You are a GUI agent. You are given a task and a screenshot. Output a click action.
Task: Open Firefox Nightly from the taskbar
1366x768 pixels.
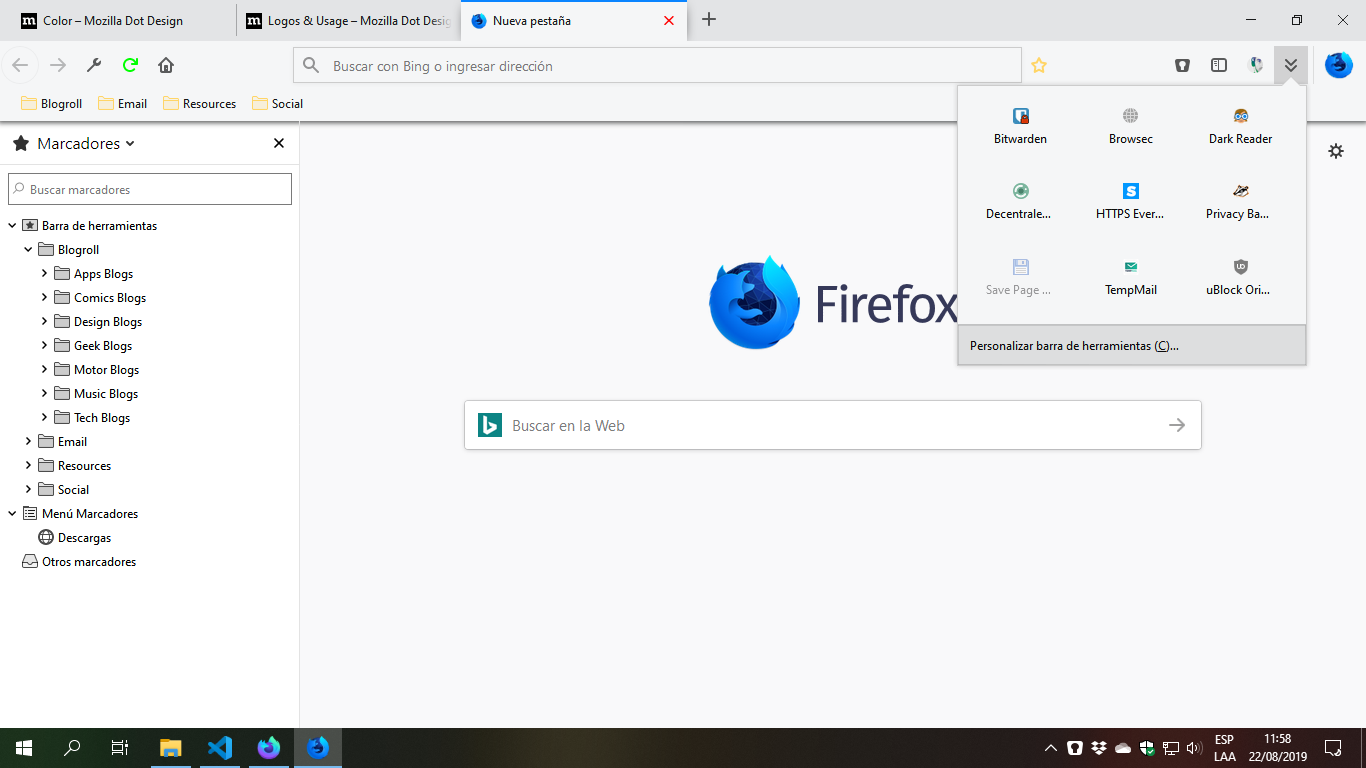(269, 748)
